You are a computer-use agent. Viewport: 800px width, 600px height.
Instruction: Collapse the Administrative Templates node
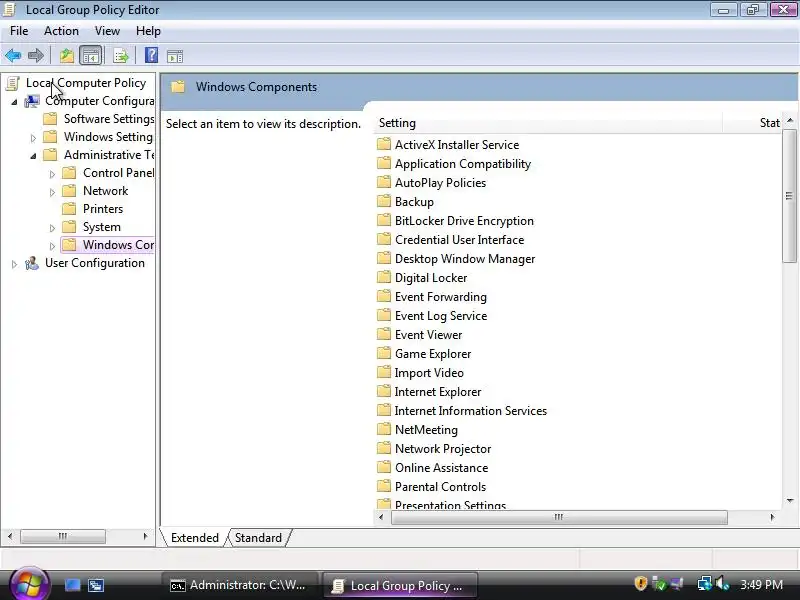pos(33,156)
